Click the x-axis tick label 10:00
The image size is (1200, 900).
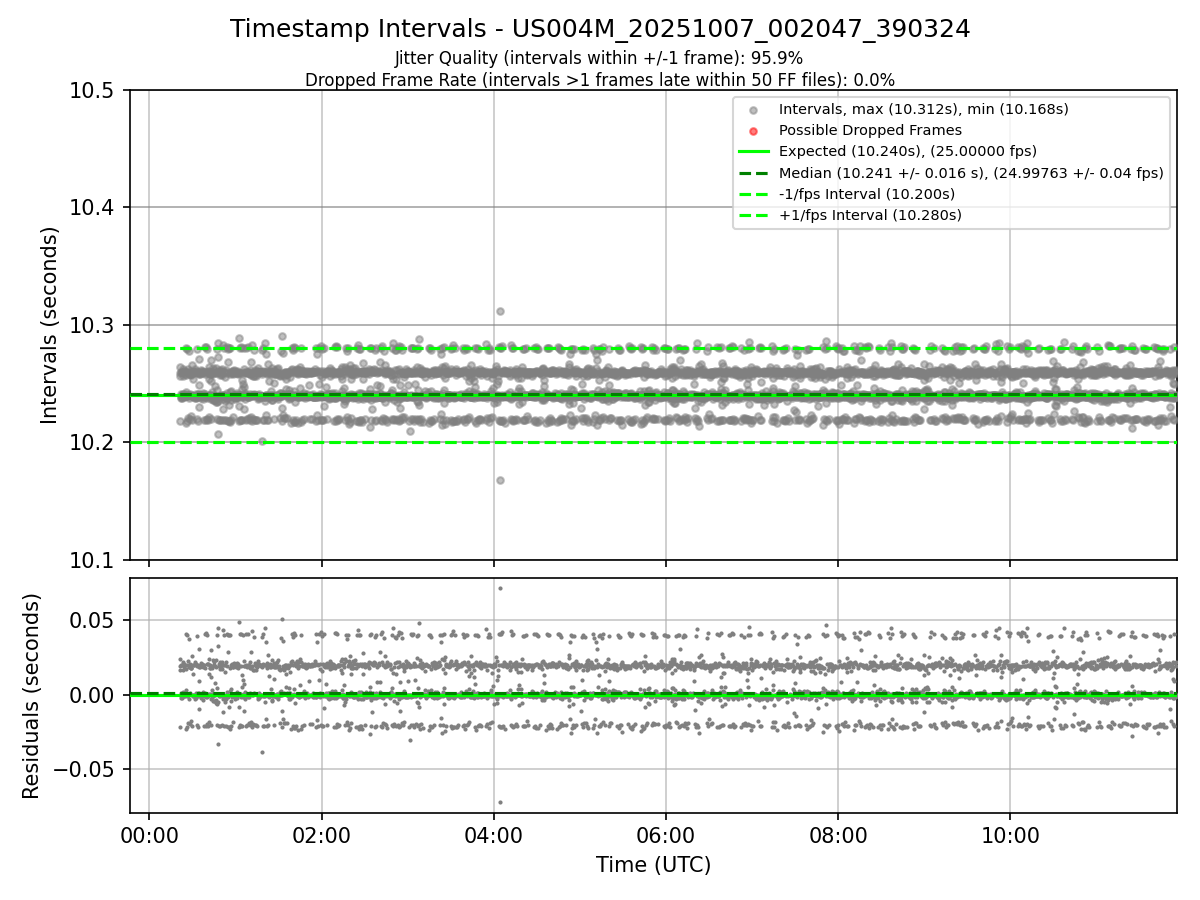point(1009,834)
